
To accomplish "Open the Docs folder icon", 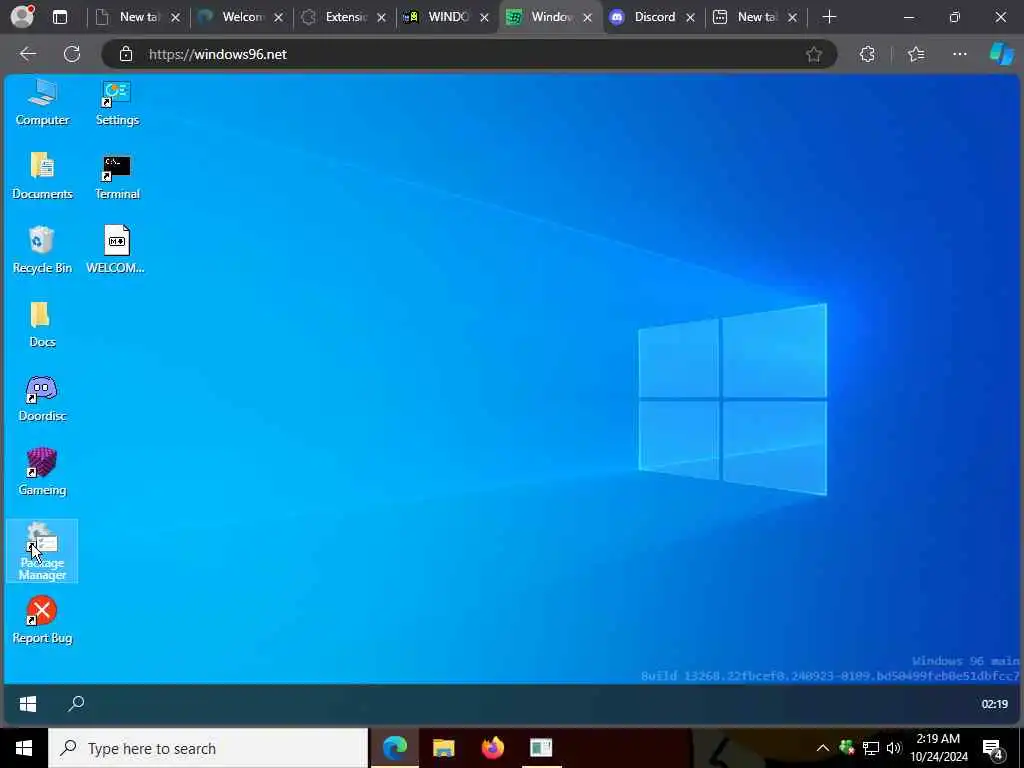I will 42,324.
